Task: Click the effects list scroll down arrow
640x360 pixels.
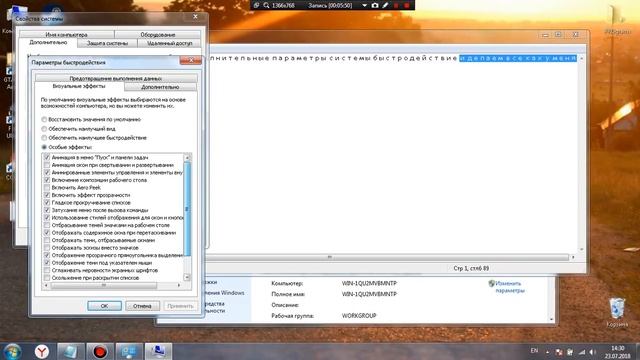Action: tap(187, 278)
